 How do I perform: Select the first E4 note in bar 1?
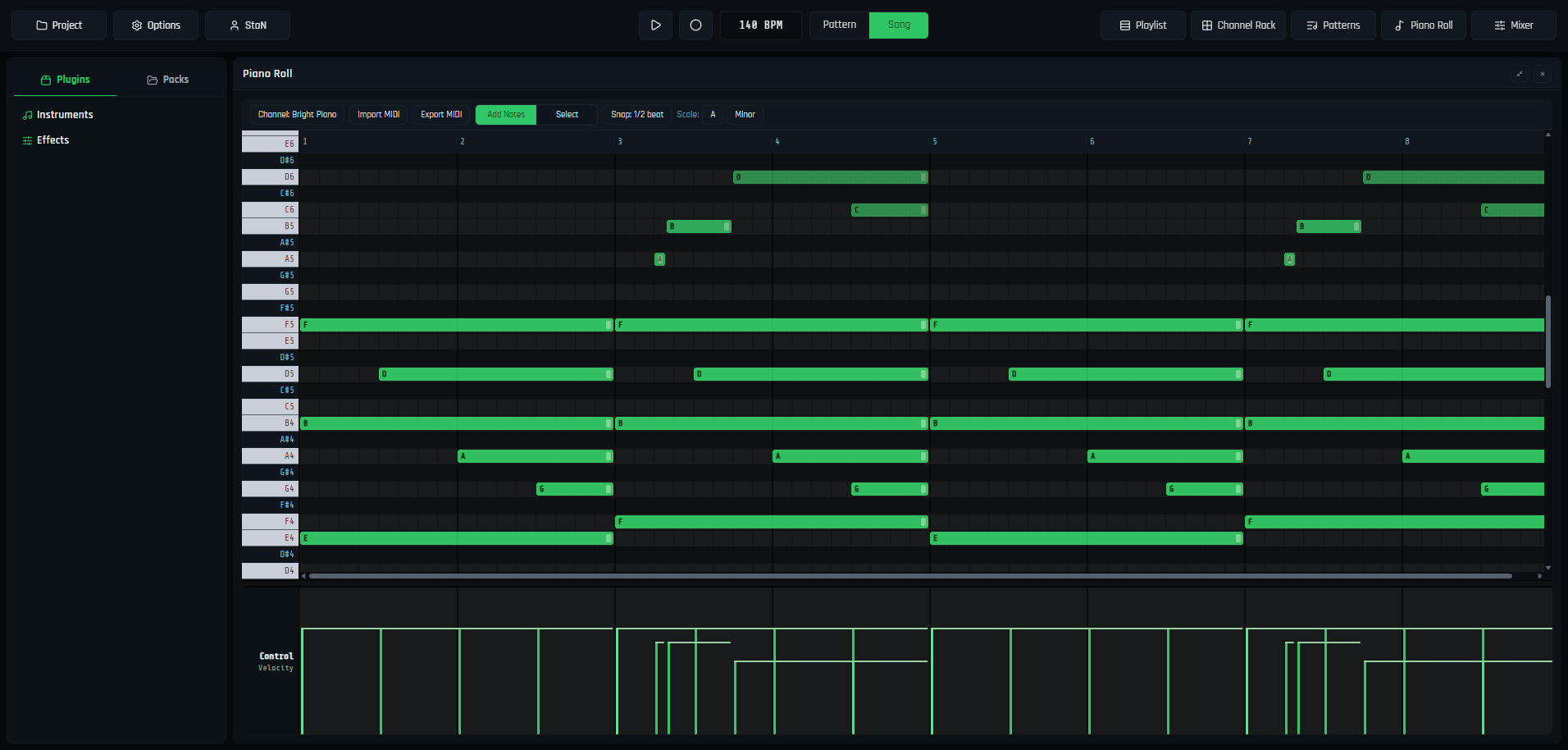click(457, 538)
